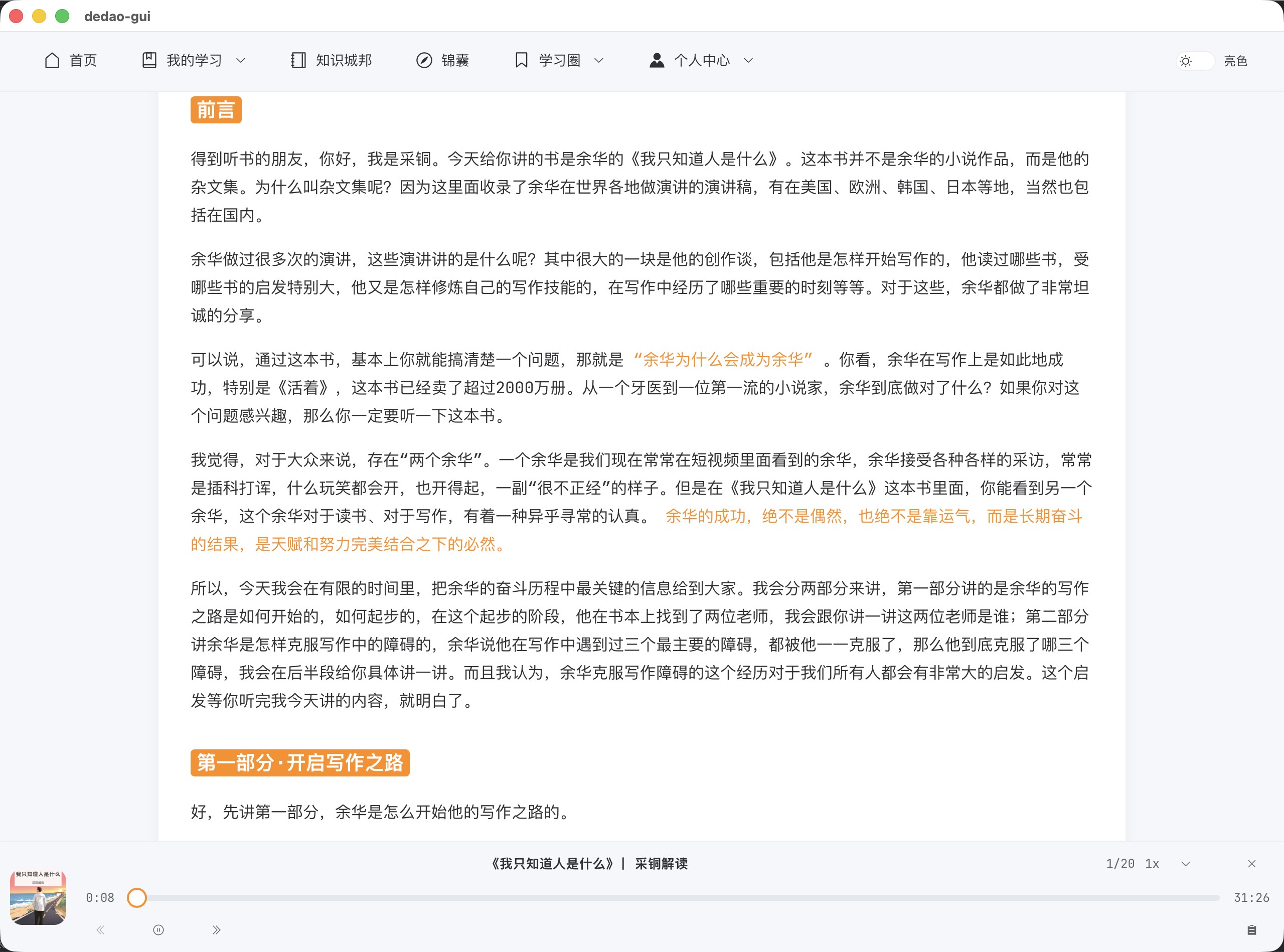1284x952 pixels.
Task: Open the 学习圈 menu
Action: 560,61
